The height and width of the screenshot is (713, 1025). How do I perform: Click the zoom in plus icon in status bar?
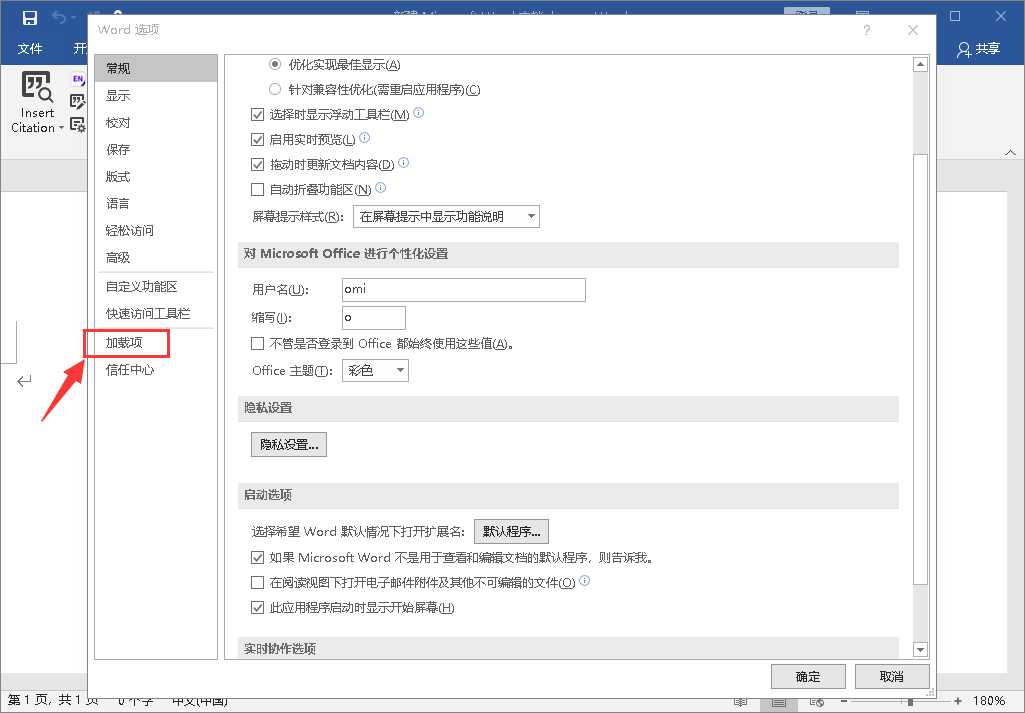tap(958, 701)
